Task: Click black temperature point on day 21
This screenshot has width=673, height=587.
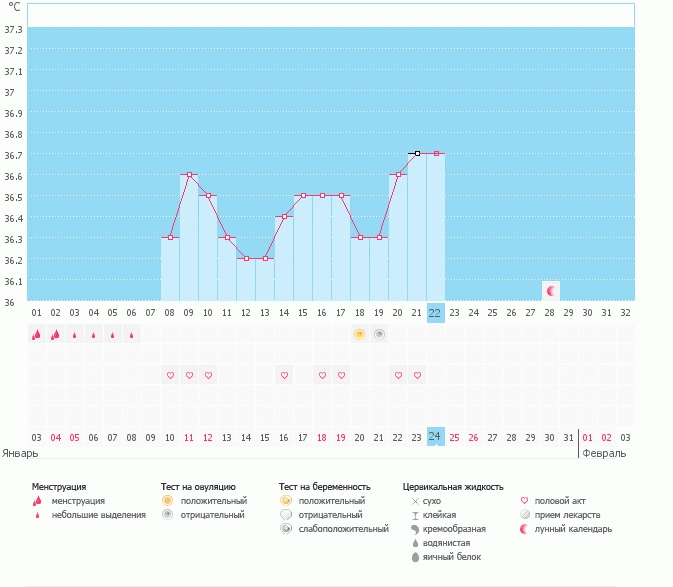Action: [x=417, y=153]
